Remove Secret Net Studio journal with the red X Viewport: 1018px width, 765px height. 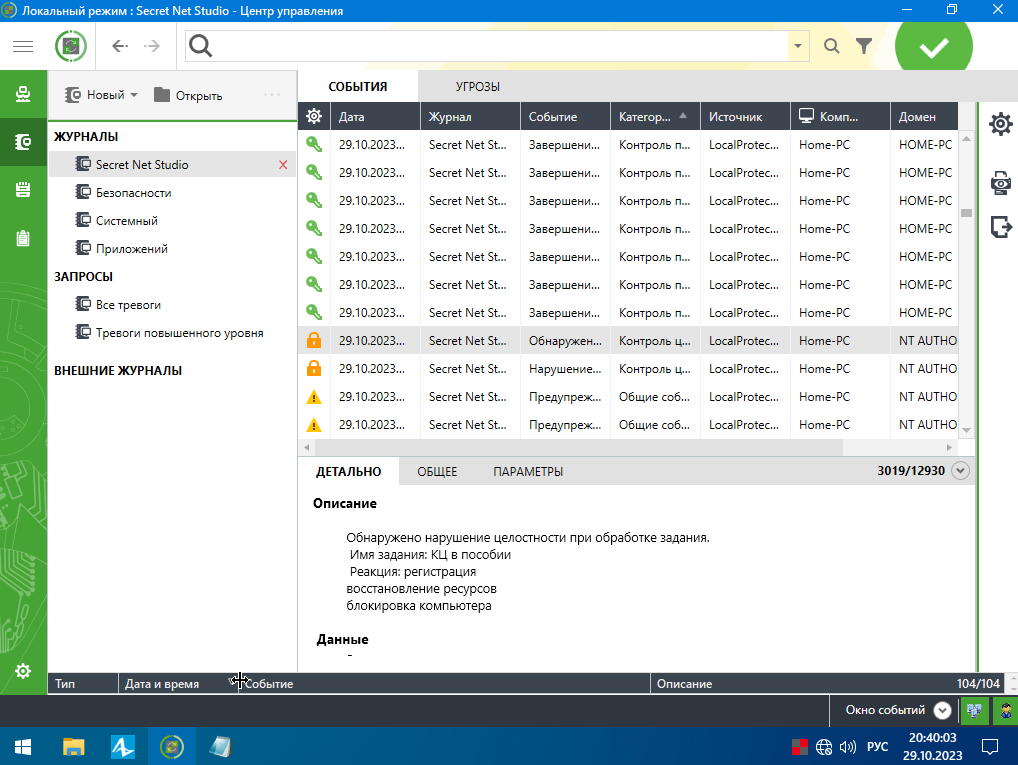(283, 165)
